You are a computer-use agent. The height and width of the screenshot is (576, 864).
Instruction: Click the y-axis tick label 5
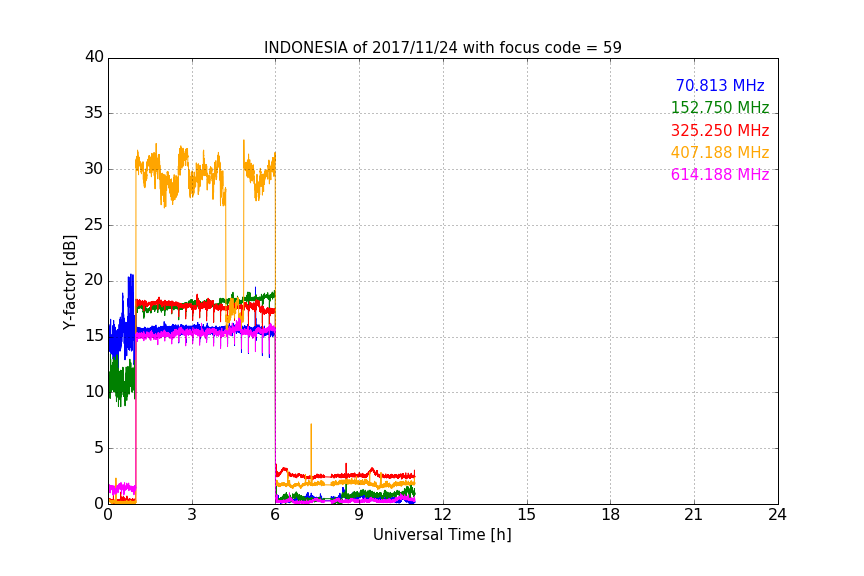[x=99, y=448]
